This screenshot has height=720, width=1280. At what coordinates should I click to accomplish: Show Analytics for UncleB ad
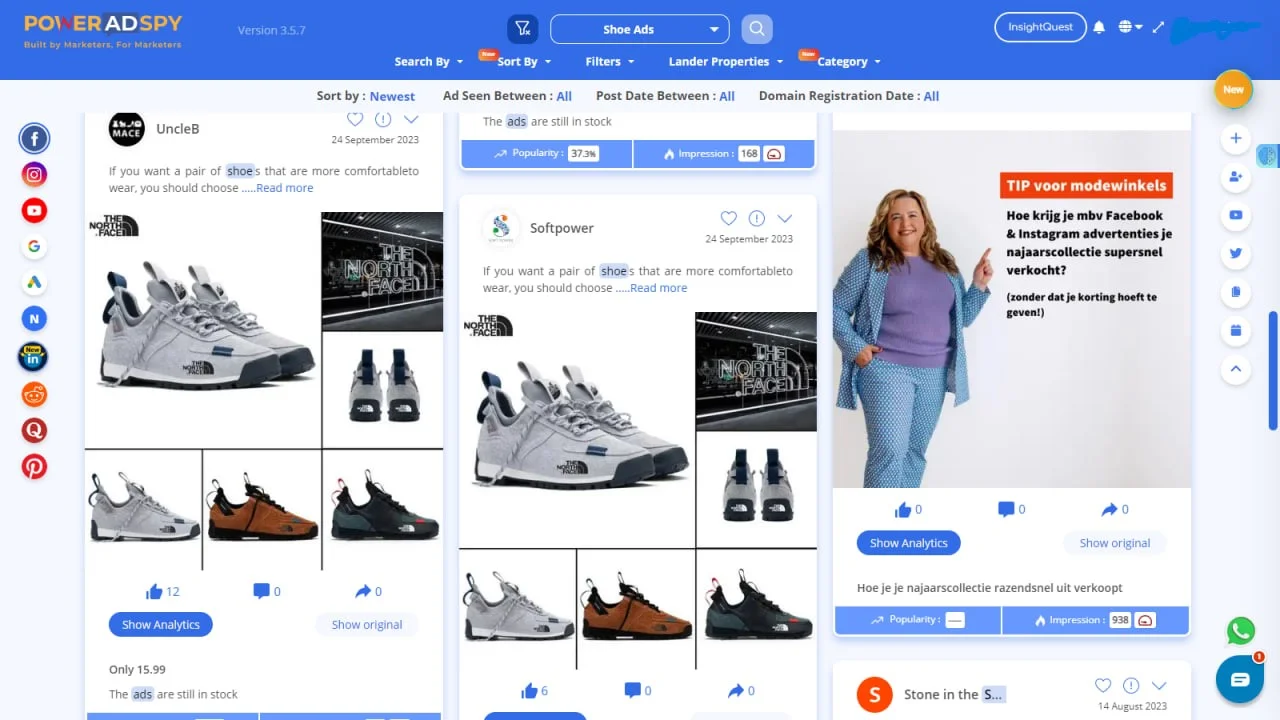[161, 625]
